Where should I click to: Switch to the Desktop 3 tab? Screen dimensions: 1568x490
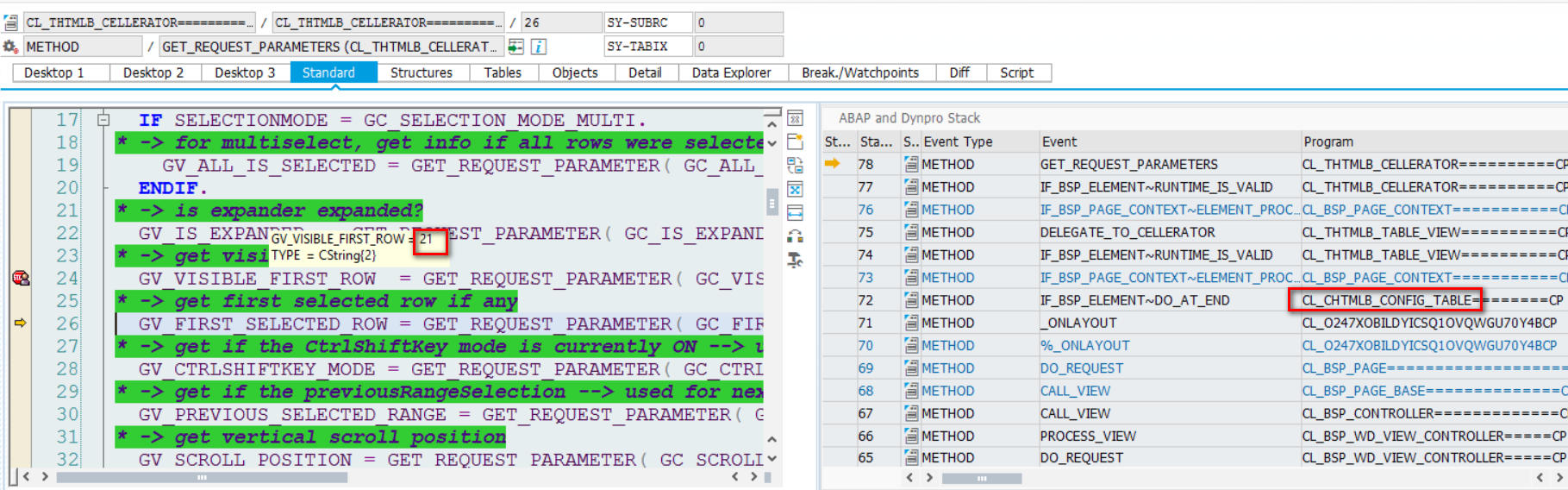245,72
